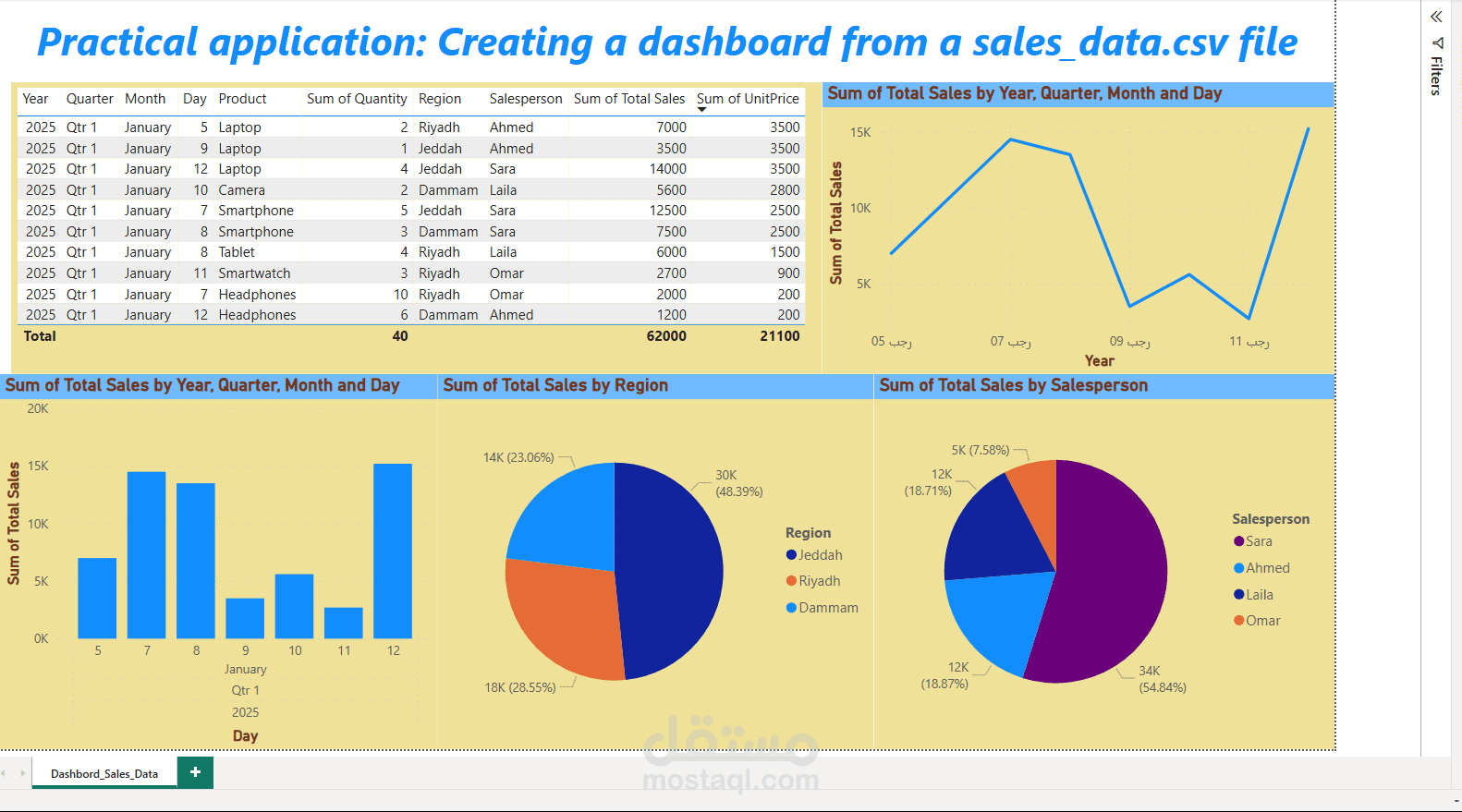Sort table by Year column header
1462x812 pixels.
click(35, 99)
